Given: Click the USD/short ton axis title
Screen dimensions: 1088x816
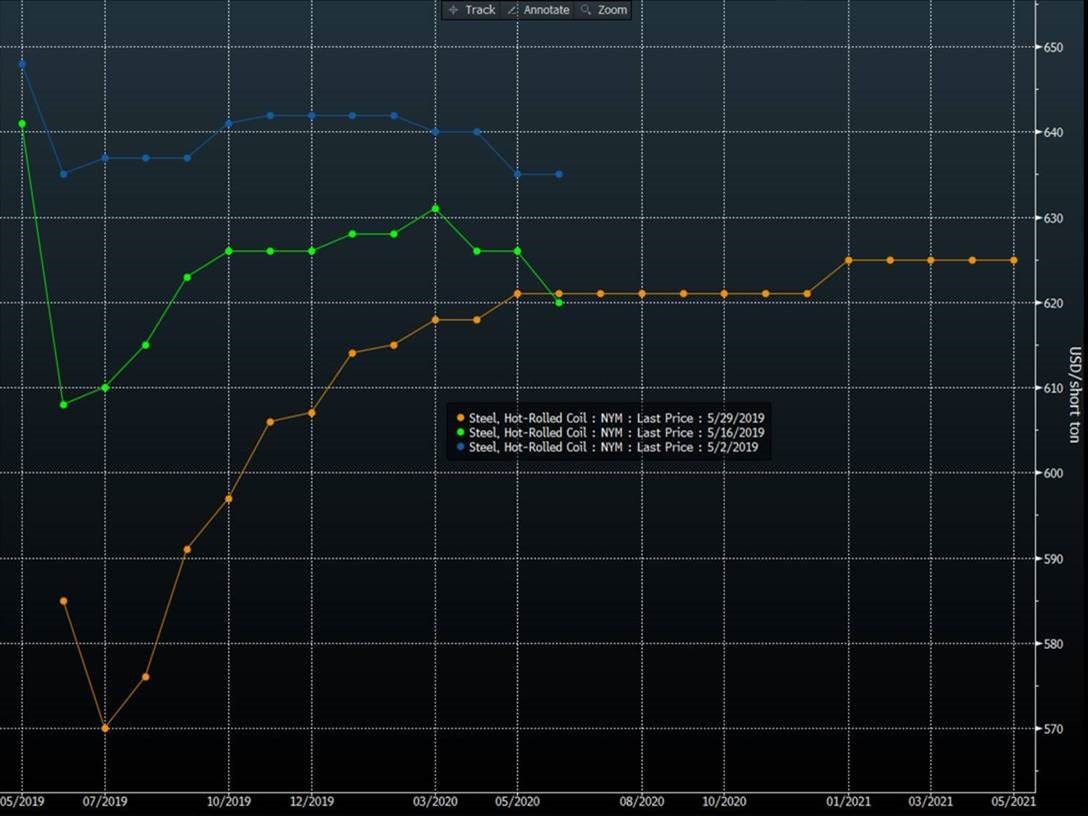Looking at the screenshot, I should point(1075,395).
